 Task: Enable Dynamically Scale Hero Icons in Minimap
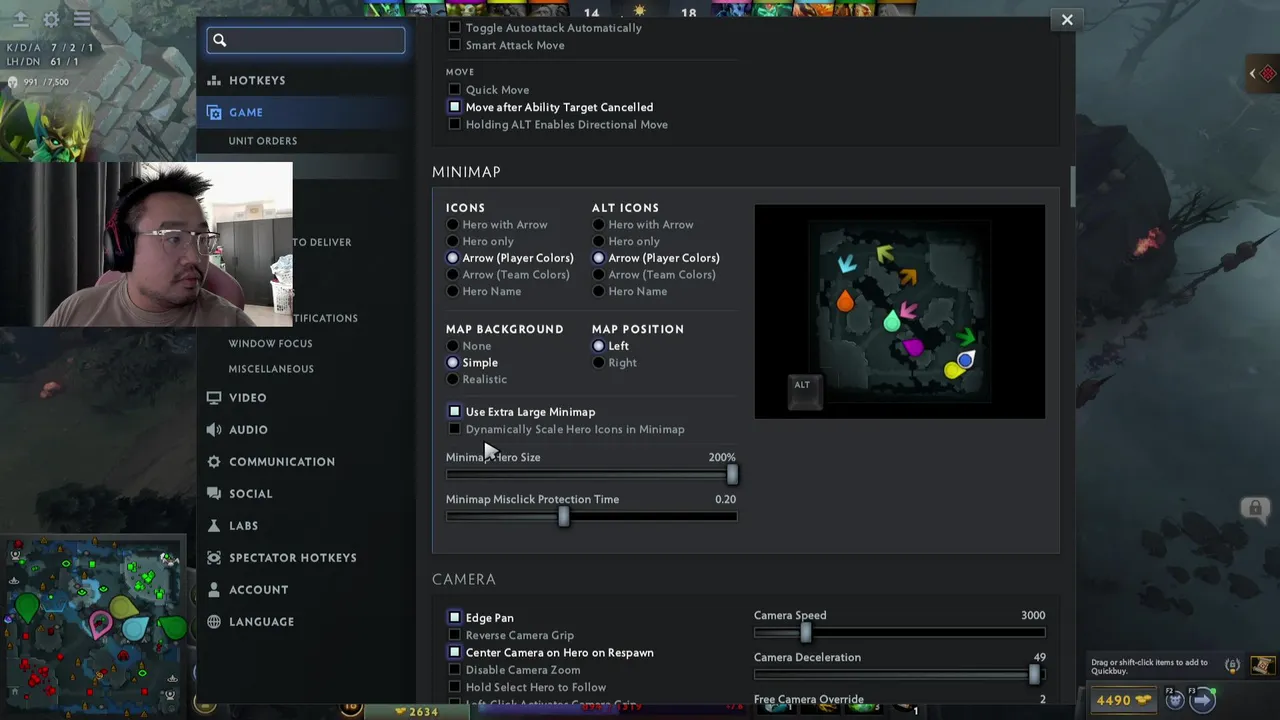[x=455, y=429]
